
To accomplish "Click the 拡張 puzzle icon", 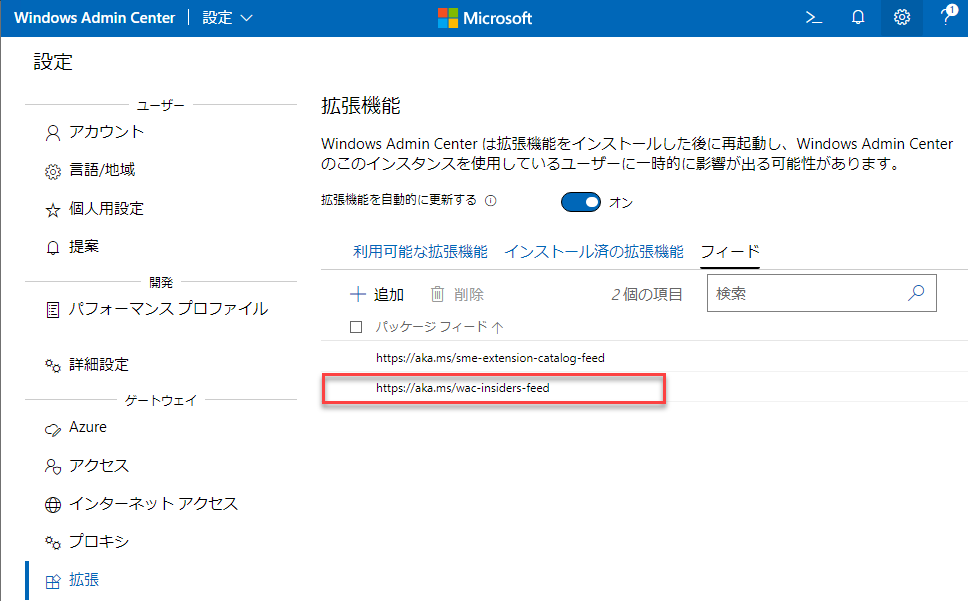I will click(53, 581).
